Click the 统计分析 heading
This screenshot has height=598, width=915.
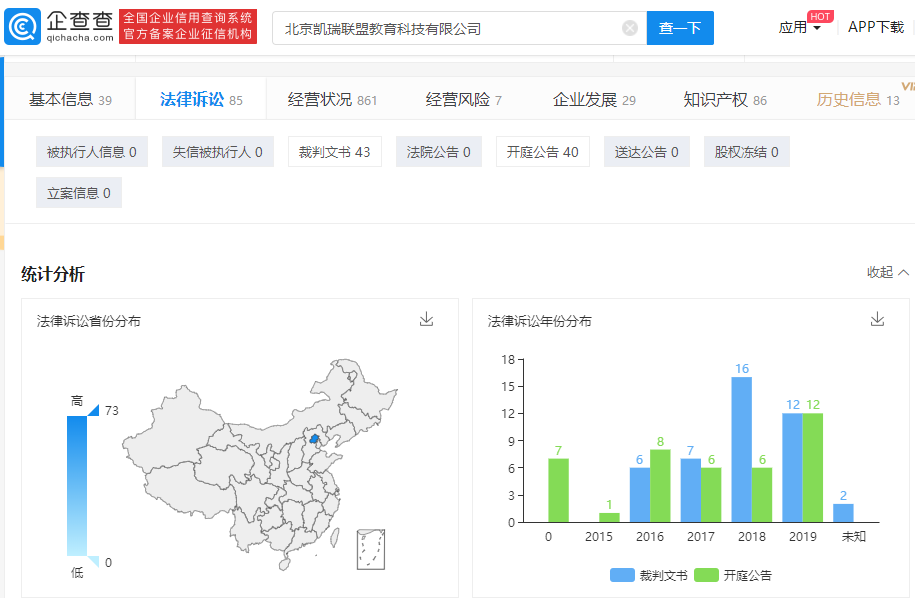[53, 274]
